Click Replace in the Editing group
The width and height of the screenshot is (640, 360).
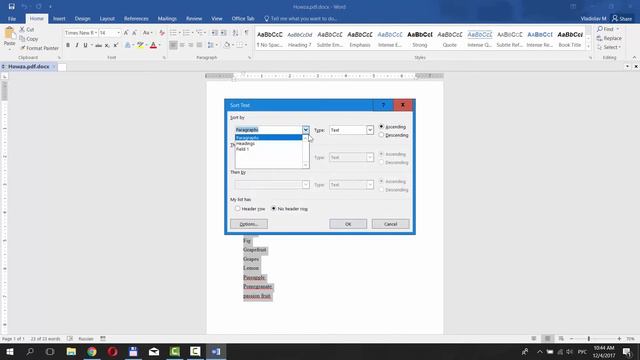tap(609, 38)
